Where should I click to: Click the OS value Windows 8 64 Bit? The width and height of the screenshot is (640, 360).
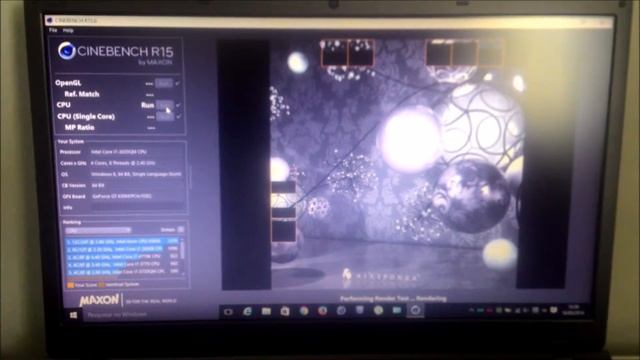136,174
